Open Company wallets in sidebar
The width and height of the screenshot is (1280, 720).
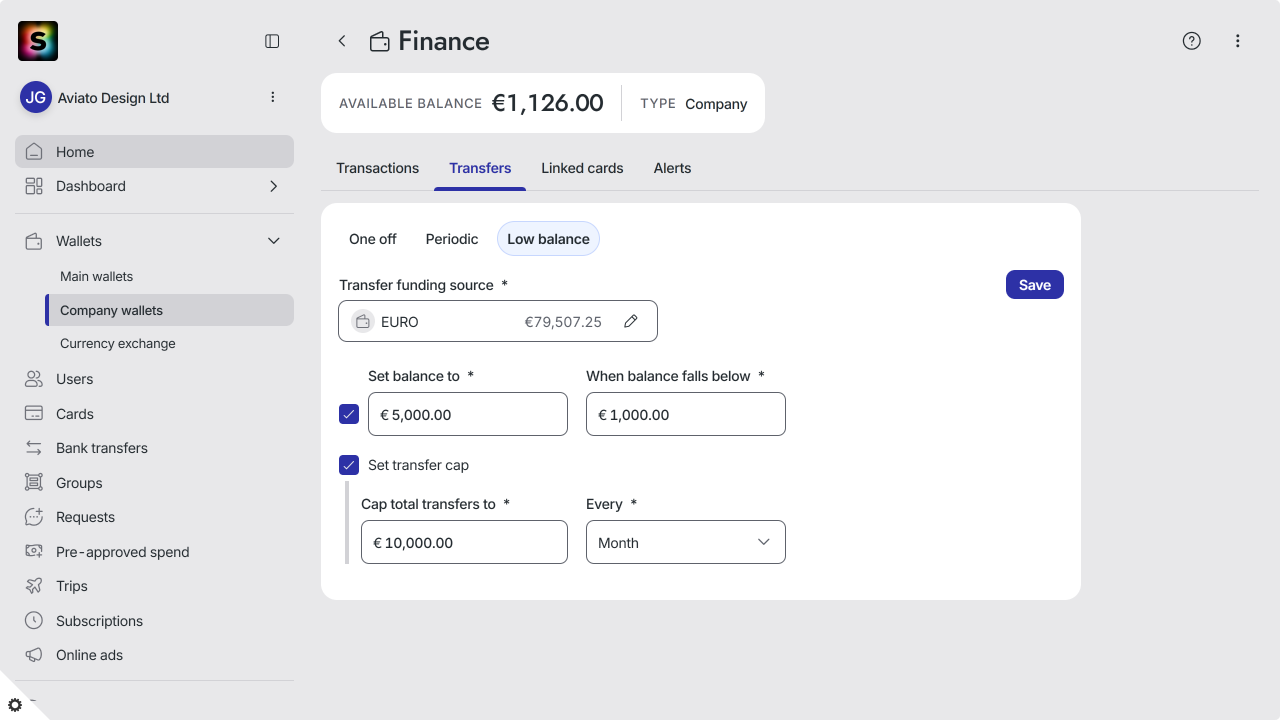tap(169, 310)
